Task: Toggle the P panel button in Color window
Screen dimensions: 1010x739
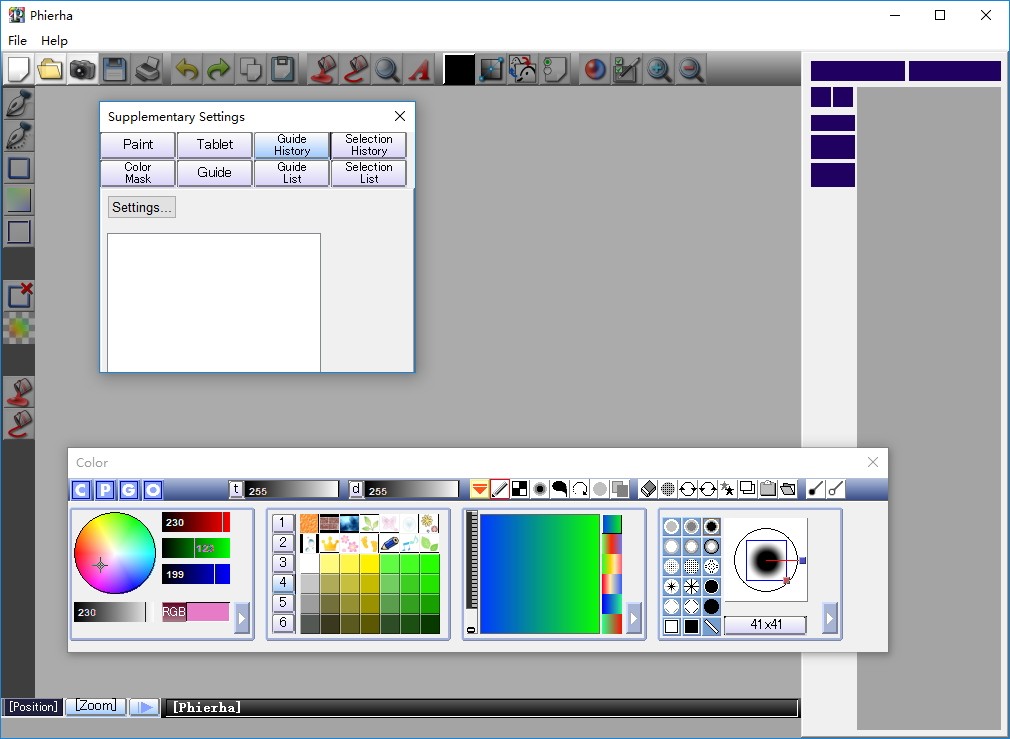Action: coord(104,490)
